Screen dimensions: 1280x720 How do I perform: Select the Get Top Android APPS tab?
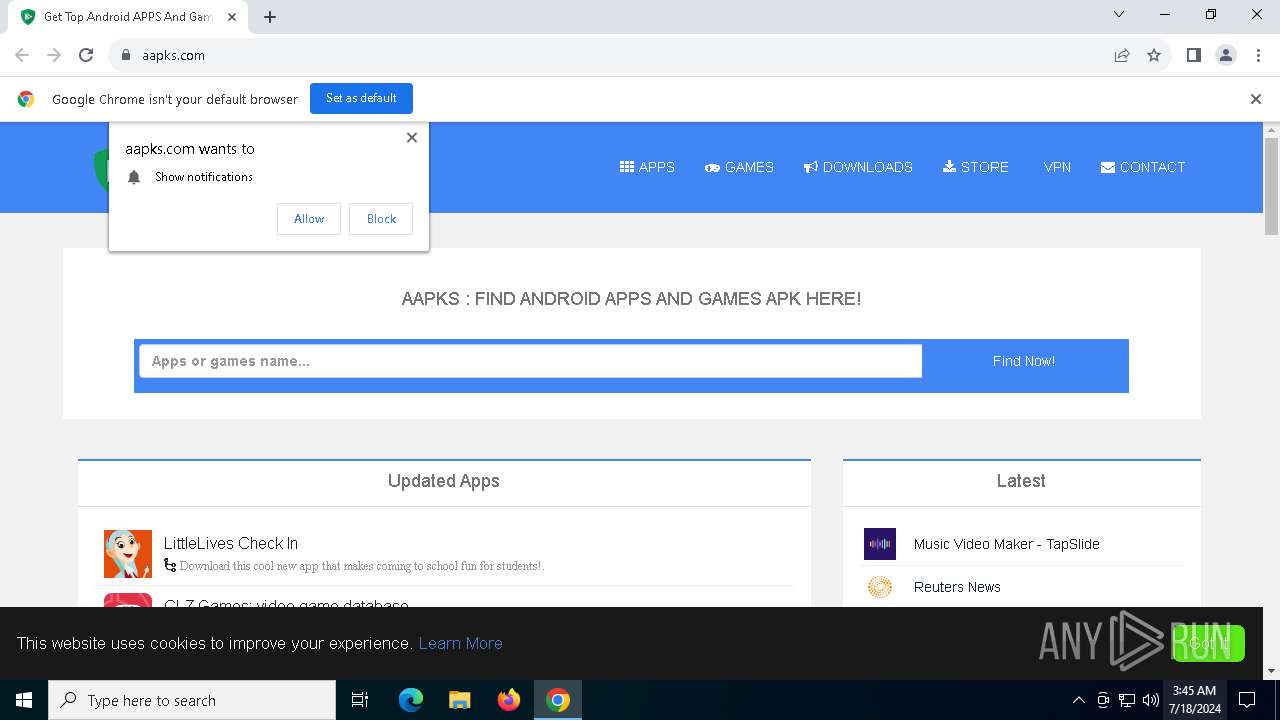click(x=128, y=17)
